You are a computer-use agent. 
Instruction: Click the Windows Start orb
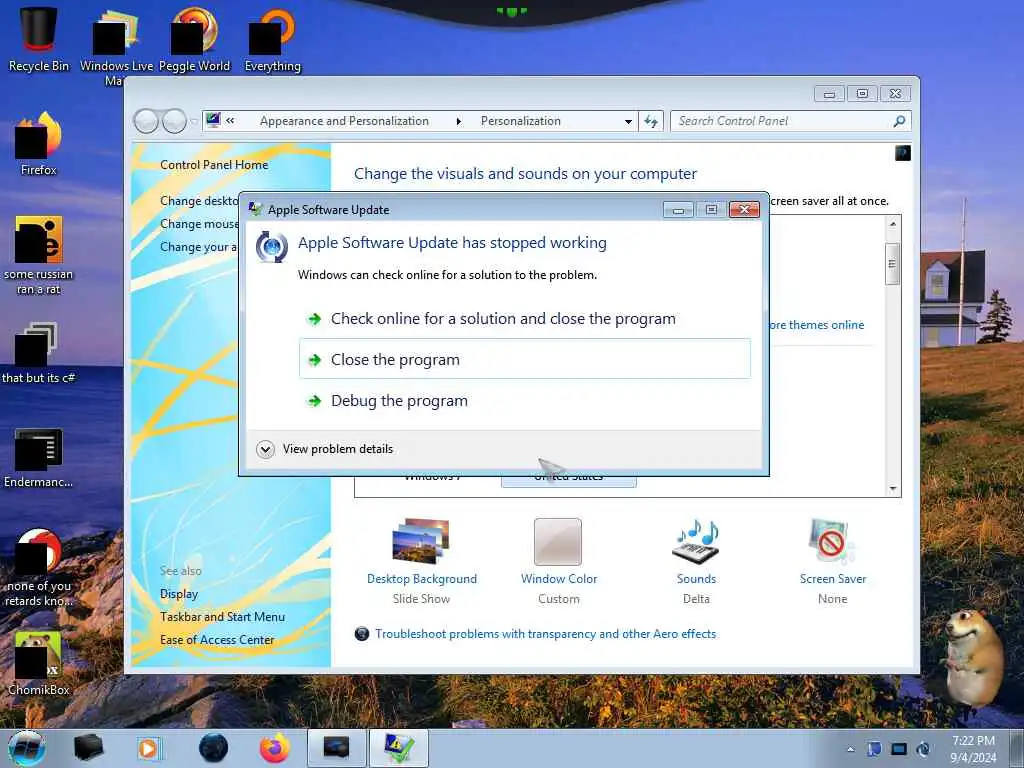coord(27,748)
